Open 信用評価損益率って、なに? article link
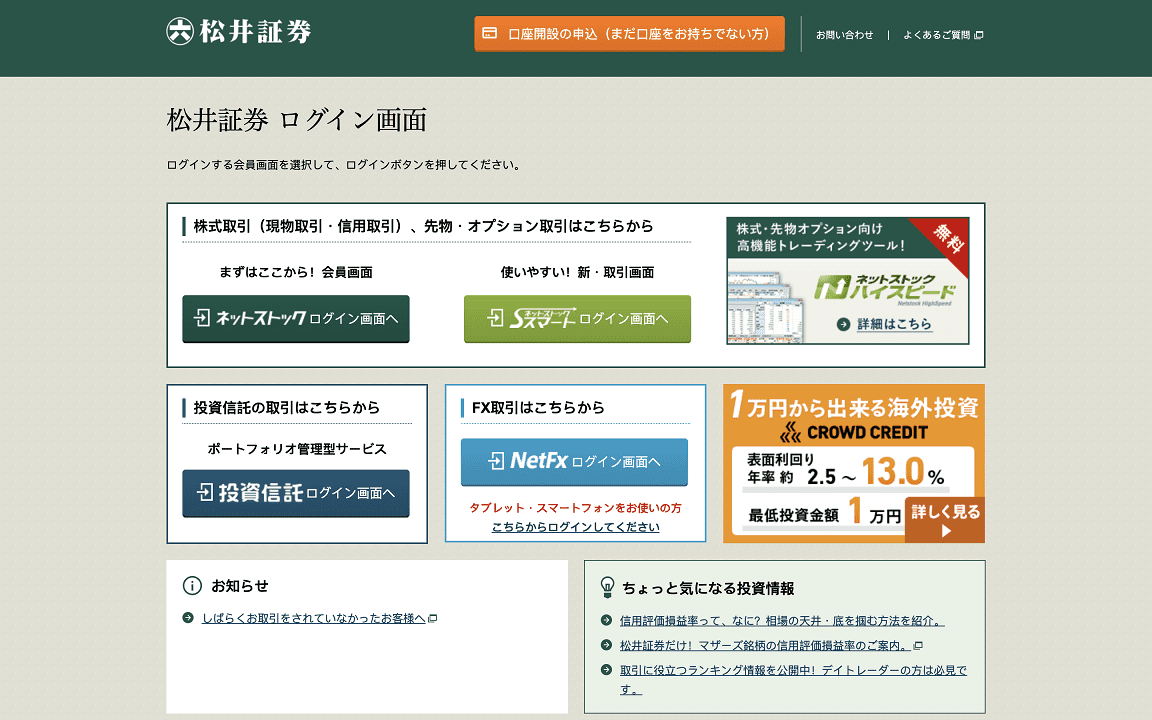The width and height of the screenshot is (1152, 720). click(781, 621)
